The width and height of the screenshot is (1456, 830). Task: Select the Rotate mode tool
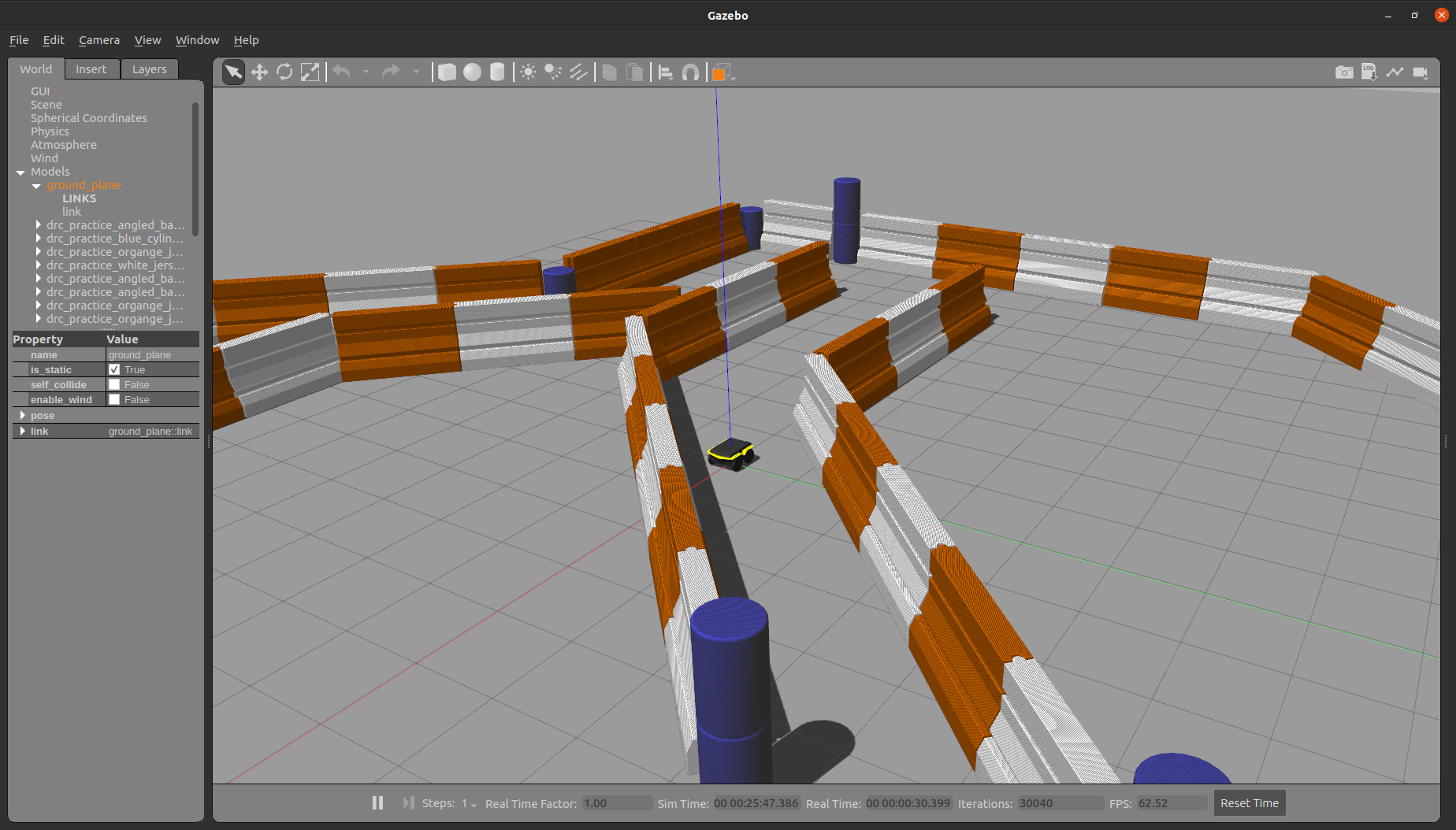coord(284,72)
